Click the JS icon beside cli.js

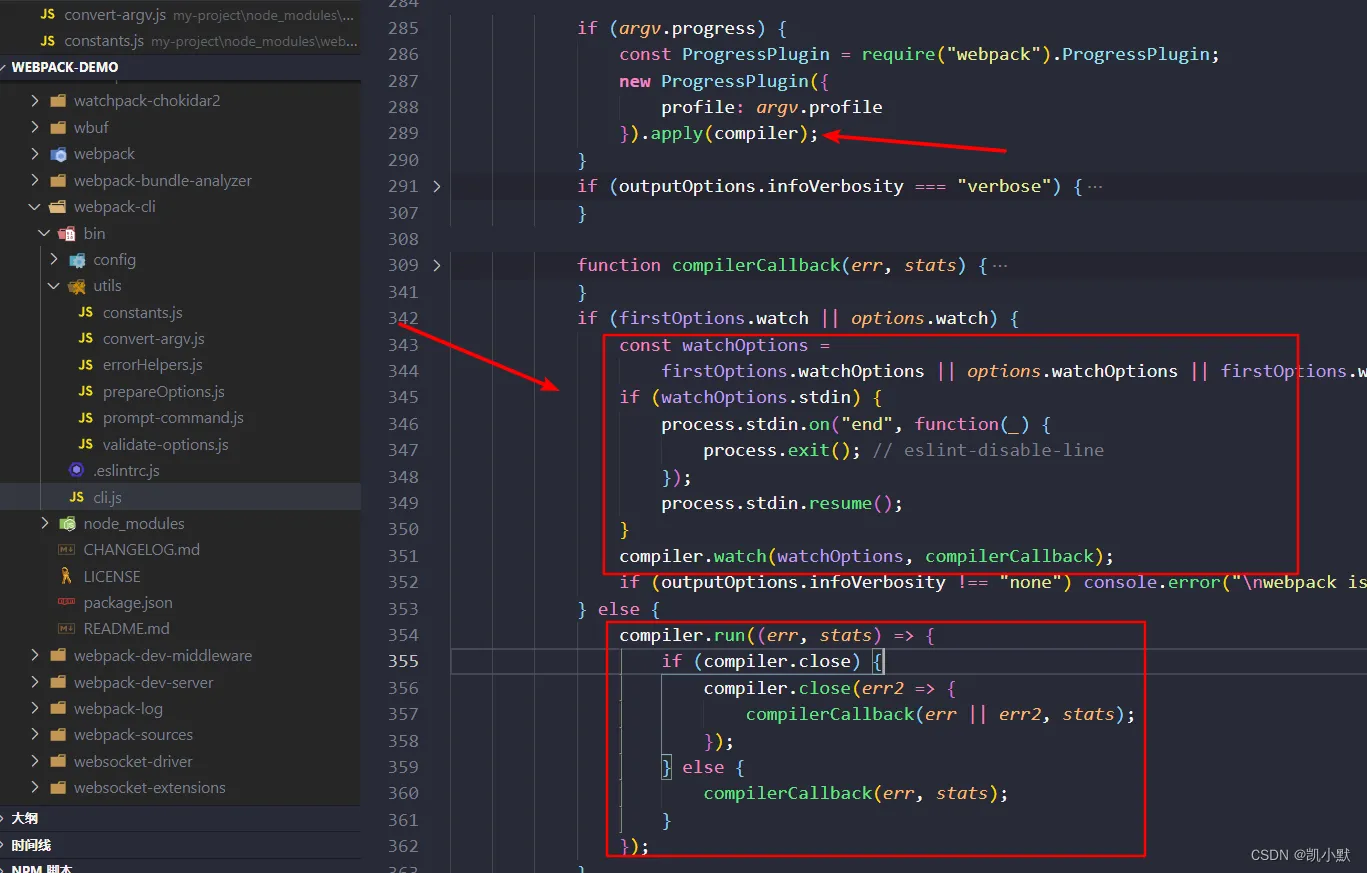(x=76, y=497)
